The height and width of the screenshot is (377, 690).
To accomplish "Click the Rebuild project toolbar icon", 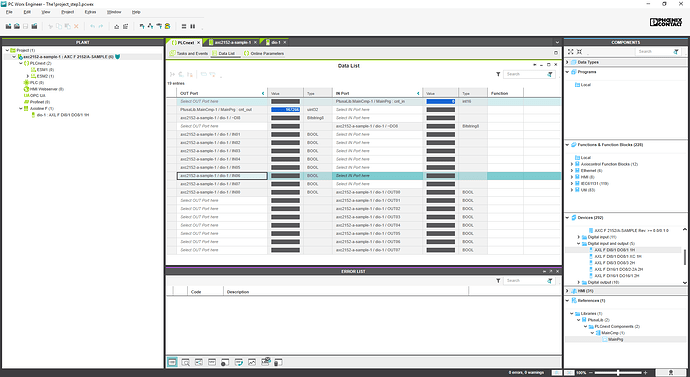I will pos(125,26).
